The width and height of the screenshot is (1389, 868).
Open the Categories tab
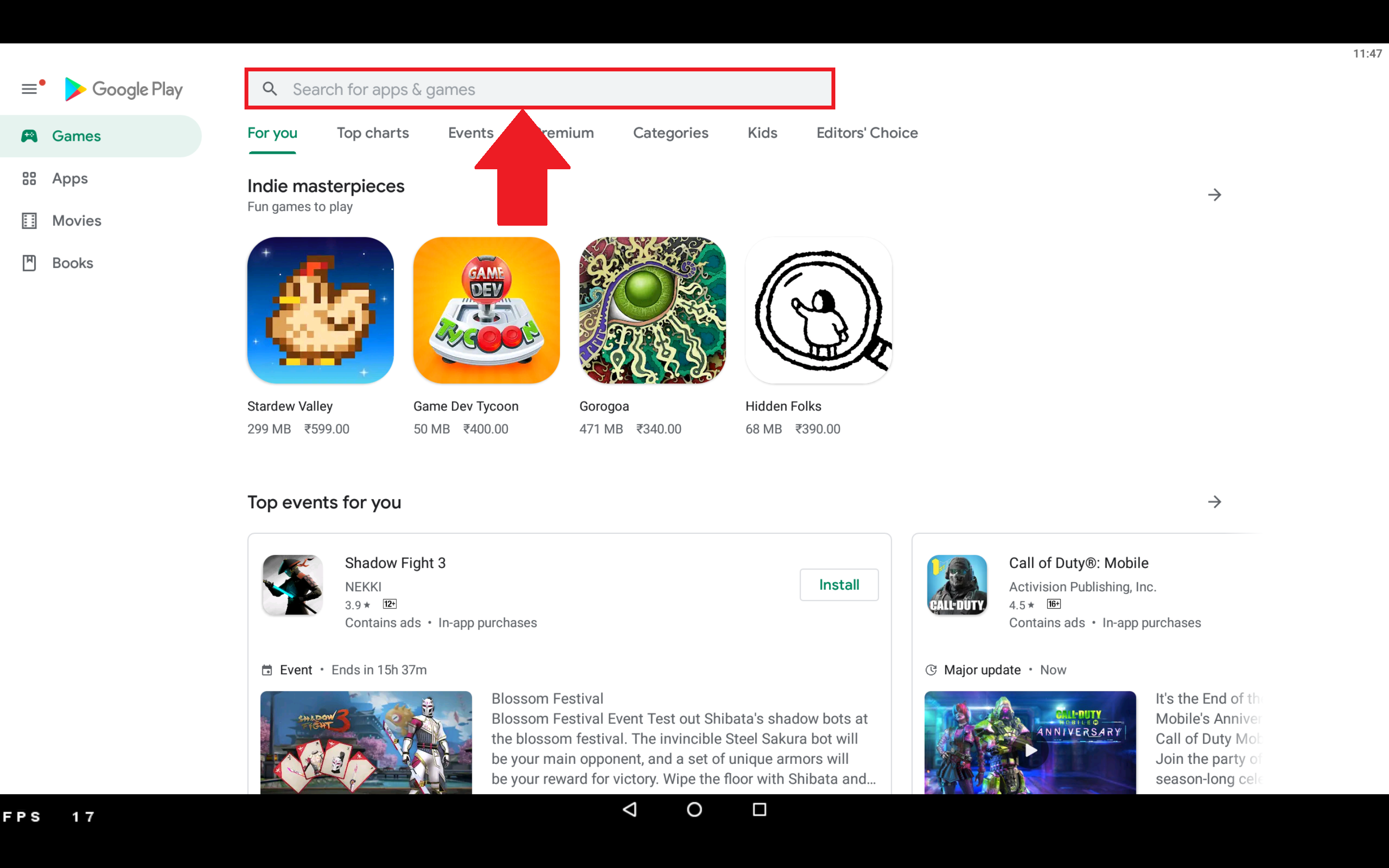(x=671, y=133)
